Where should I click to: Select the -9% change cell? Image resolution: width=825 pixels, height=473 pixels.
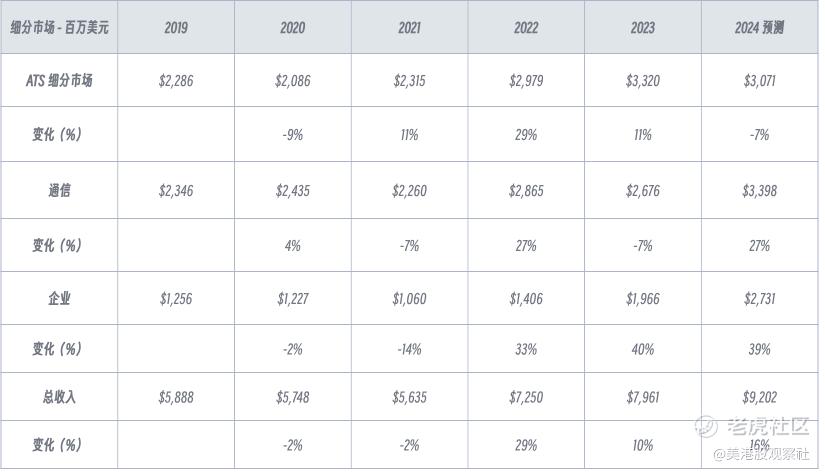click(x=292, y=134)
